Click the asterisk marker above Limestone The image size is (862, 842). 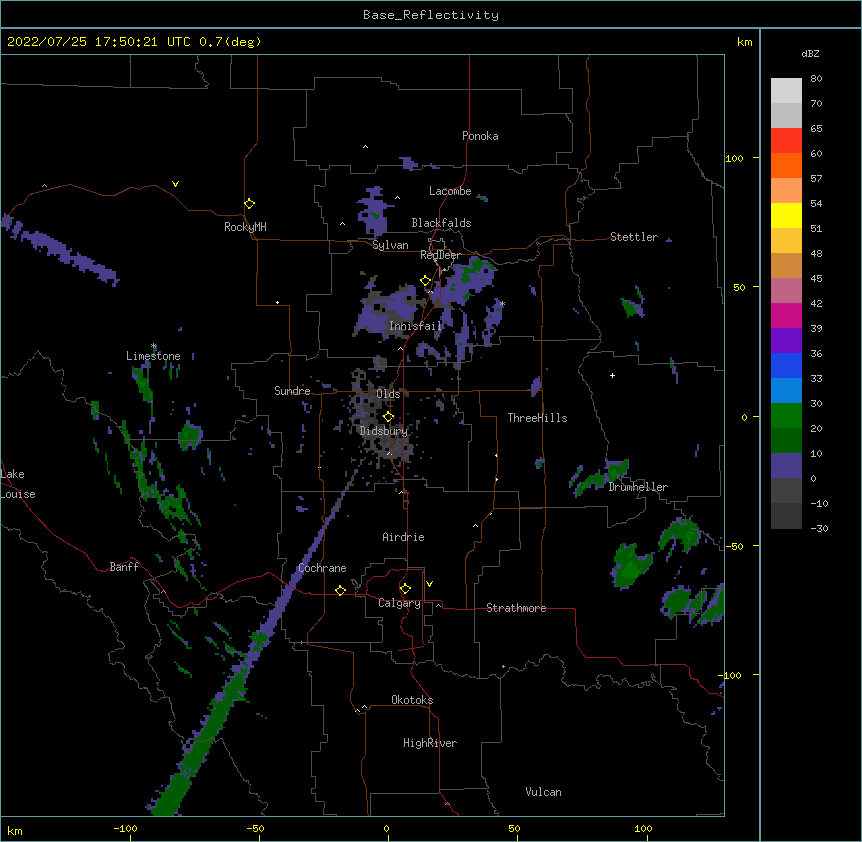pos(154,346)
